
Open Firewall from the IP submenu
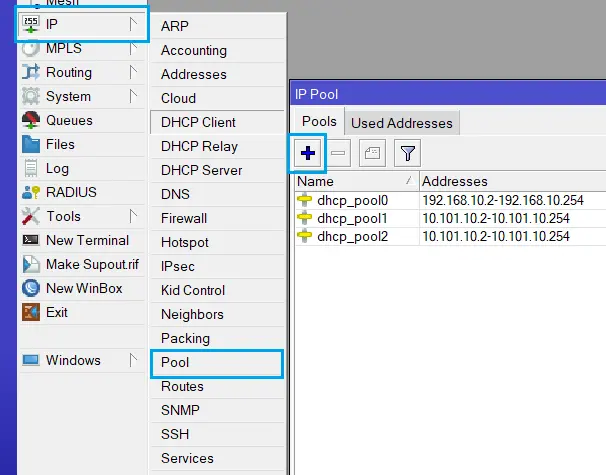(184, 218)
